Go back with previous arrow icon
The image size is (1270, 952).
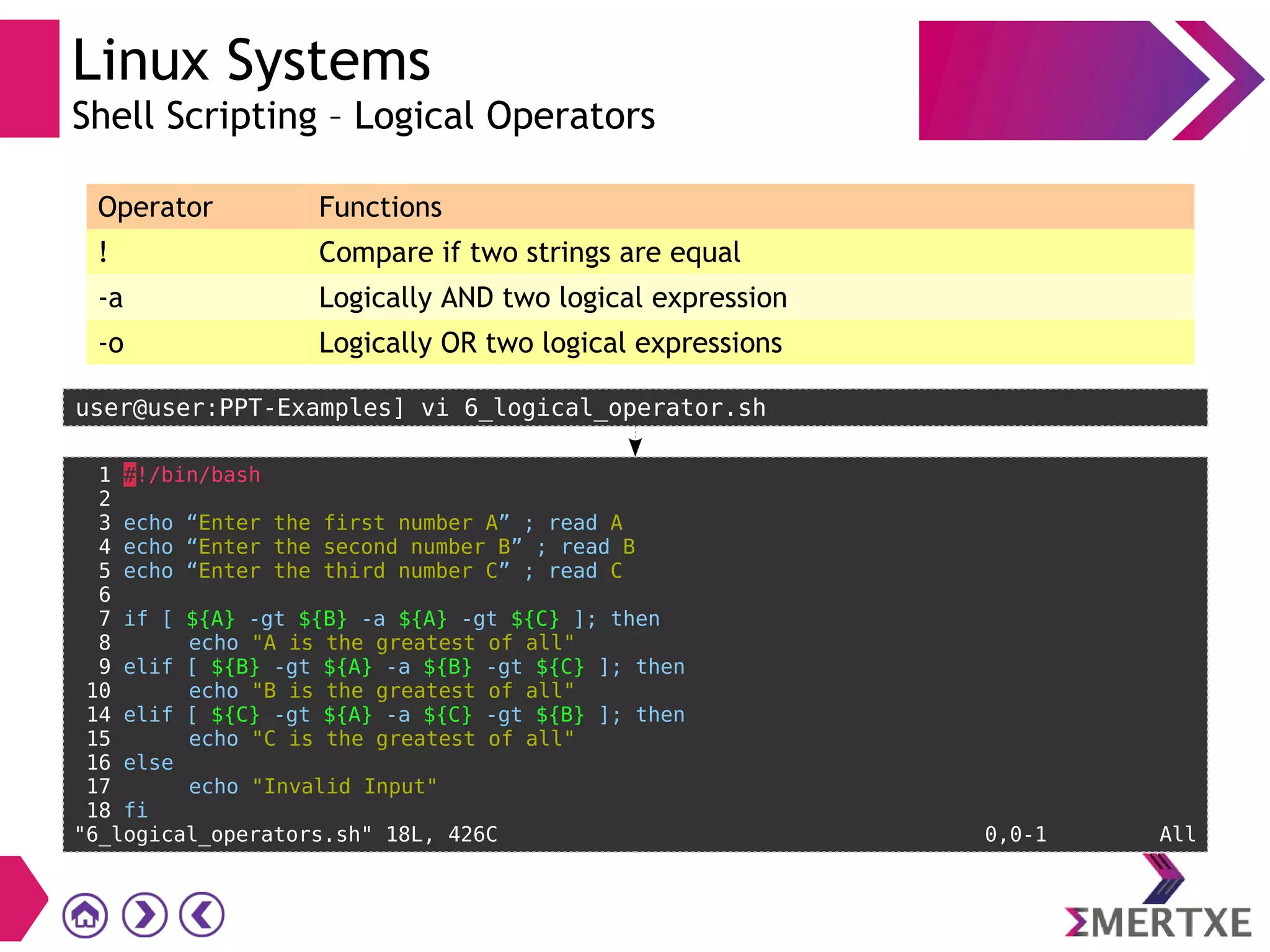202,915
